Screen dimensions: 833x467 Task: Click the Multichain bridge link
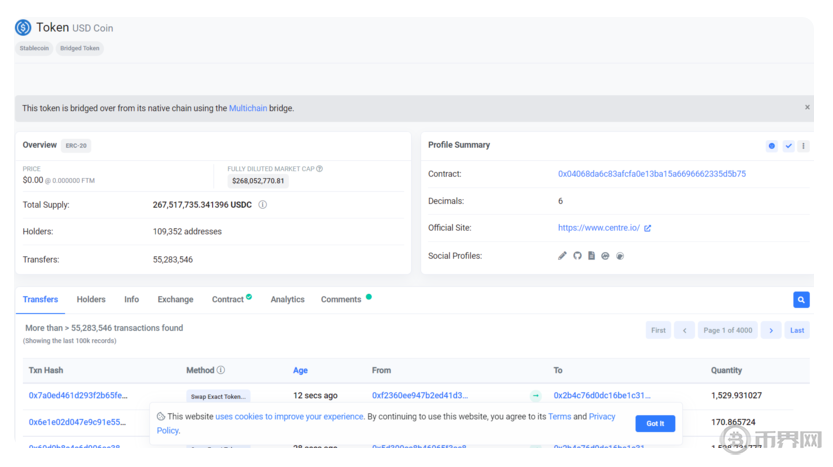(x=248, y=108)
